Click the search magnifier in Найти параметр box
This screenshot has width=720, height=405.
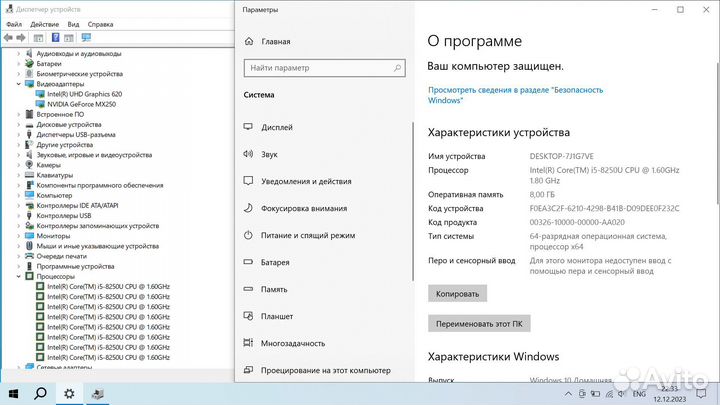tap(397, 68)
